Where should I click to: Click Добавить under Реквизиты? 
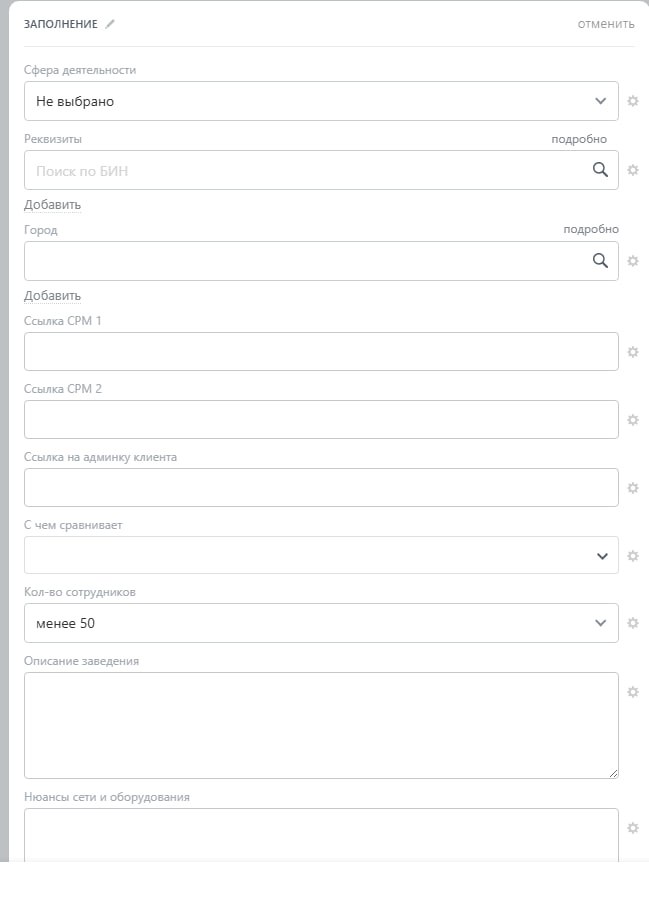click(x=52, y=205)
